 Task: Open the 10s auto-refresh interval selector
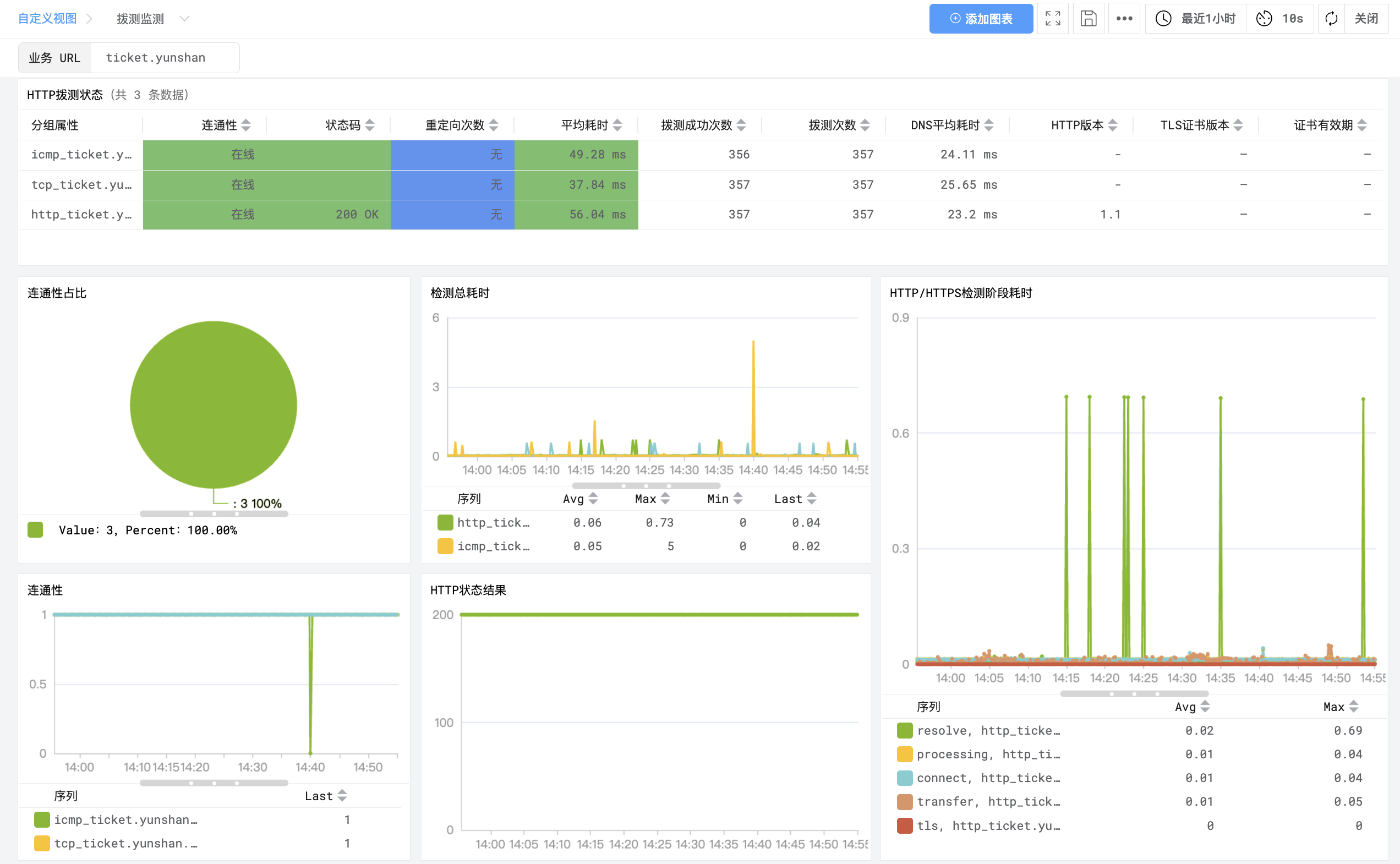pyautogui.click(x=1280, y=19)
